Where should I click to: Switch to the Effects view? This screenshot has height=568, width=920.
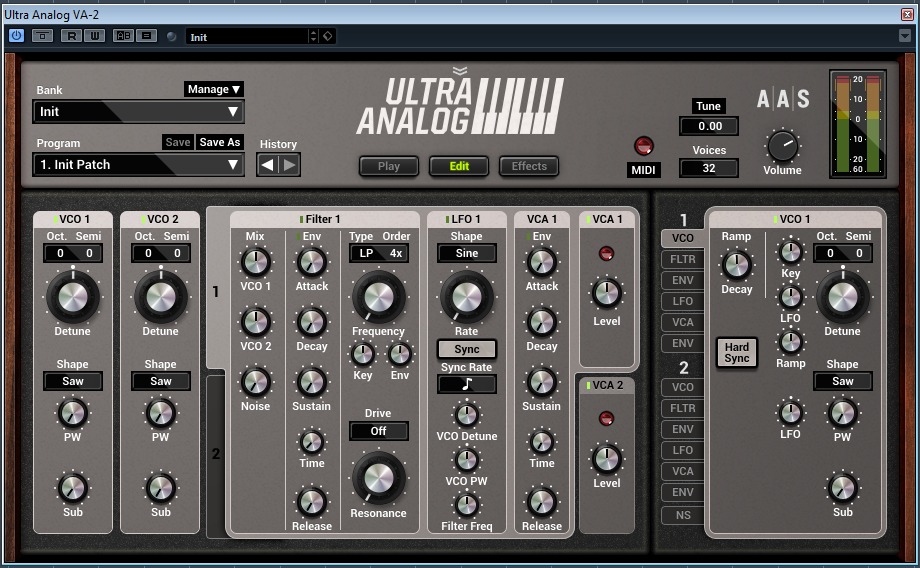[529, 166]
